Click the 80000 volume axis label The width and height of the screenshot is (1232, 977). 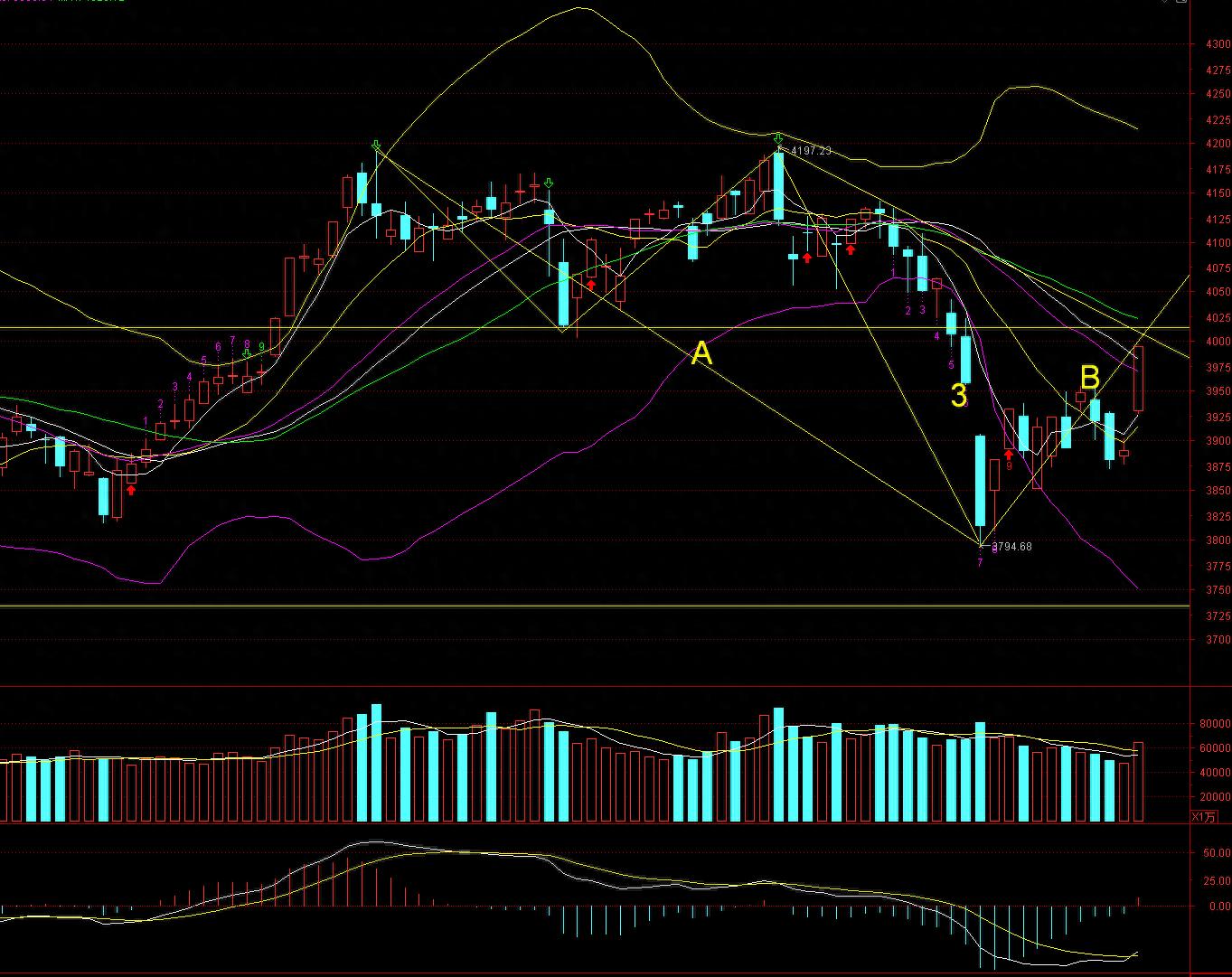[1215, 724]
